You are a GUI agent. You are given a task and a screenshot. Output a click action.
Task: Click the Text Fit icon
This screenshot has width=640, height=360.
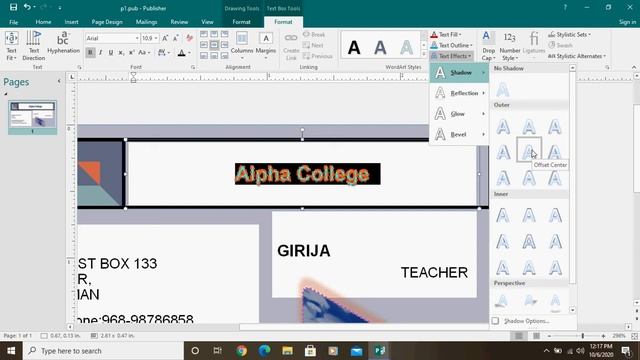(11, 46)
